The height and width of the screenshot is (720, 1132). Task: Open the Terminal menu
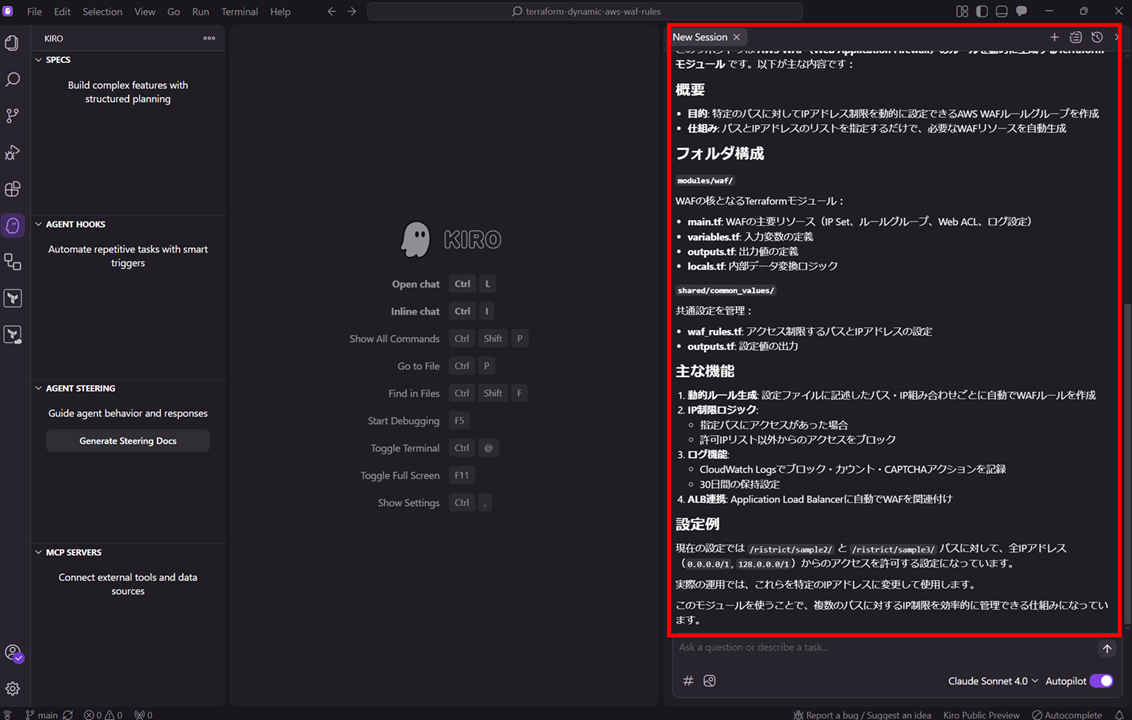[x=239, y=12]
